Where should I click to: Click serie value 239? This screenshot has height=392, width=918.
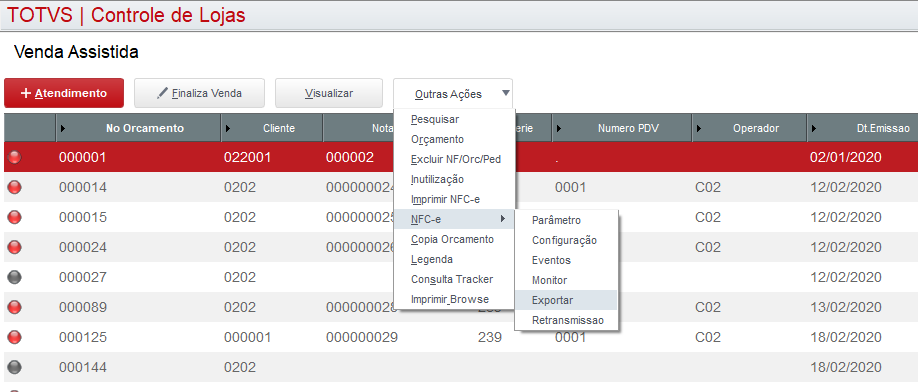coord(490,337)
